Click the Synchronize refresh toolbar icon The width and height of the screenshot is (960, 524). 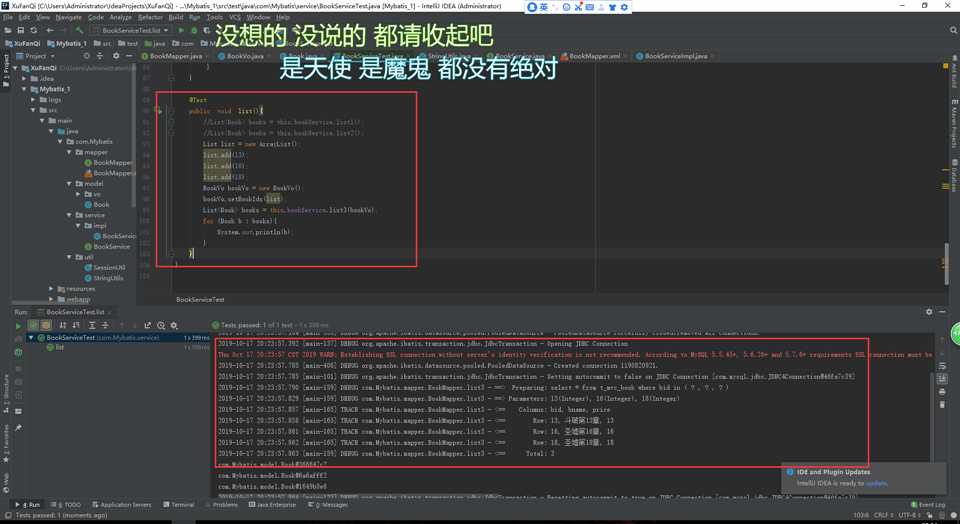(x=34, y=30)
